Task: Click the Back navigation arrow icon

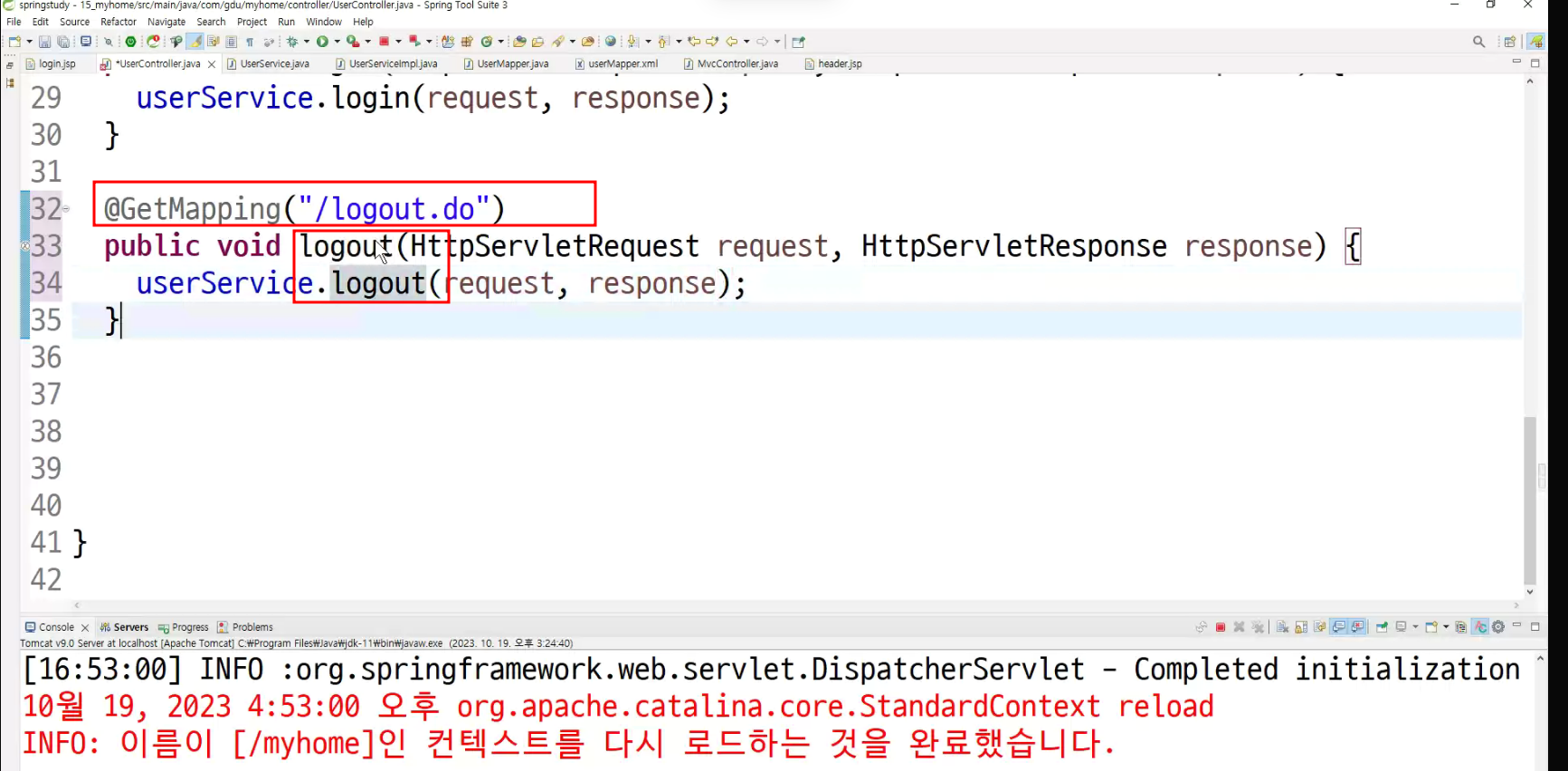Action: (732, 42)
